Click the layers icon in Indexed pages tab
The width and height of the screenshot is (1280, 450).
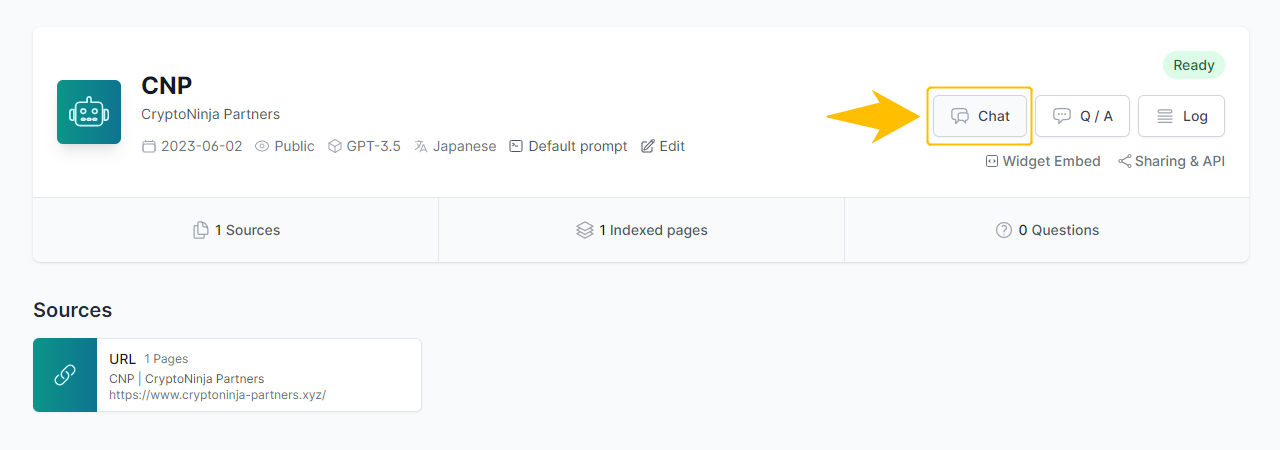tap(585, 230)
